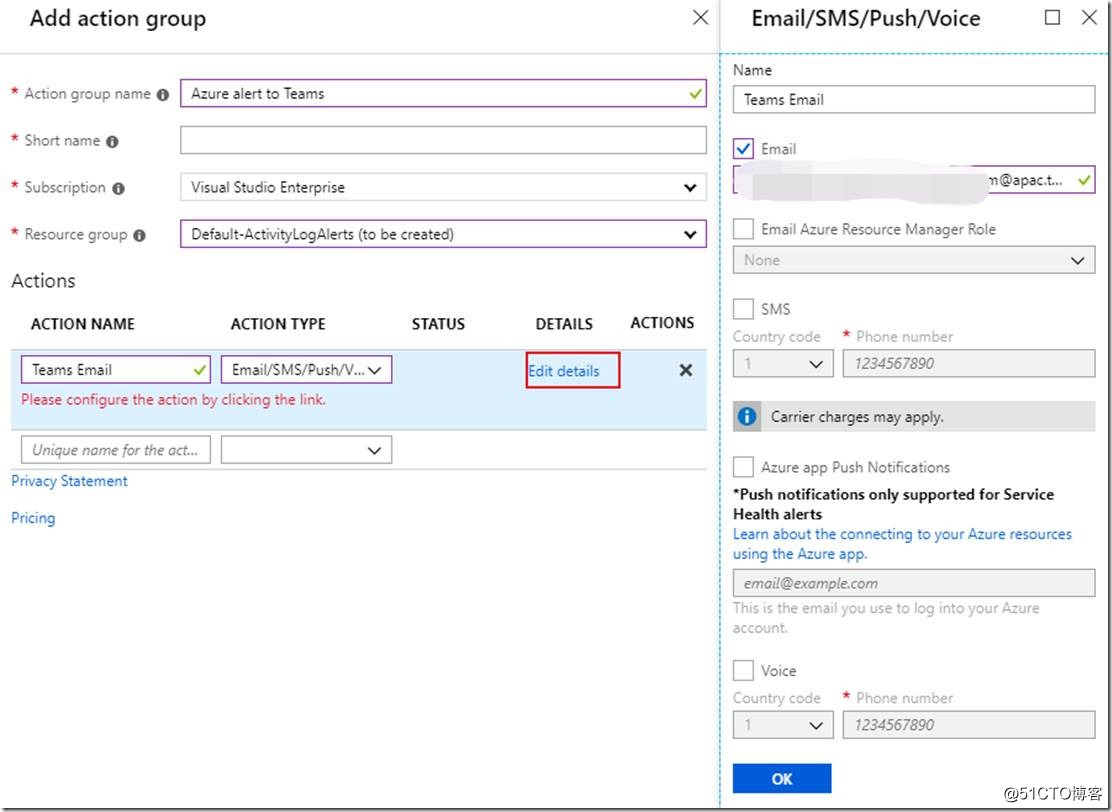
Task: Click the STATUS column header
Action: [438, 324]
